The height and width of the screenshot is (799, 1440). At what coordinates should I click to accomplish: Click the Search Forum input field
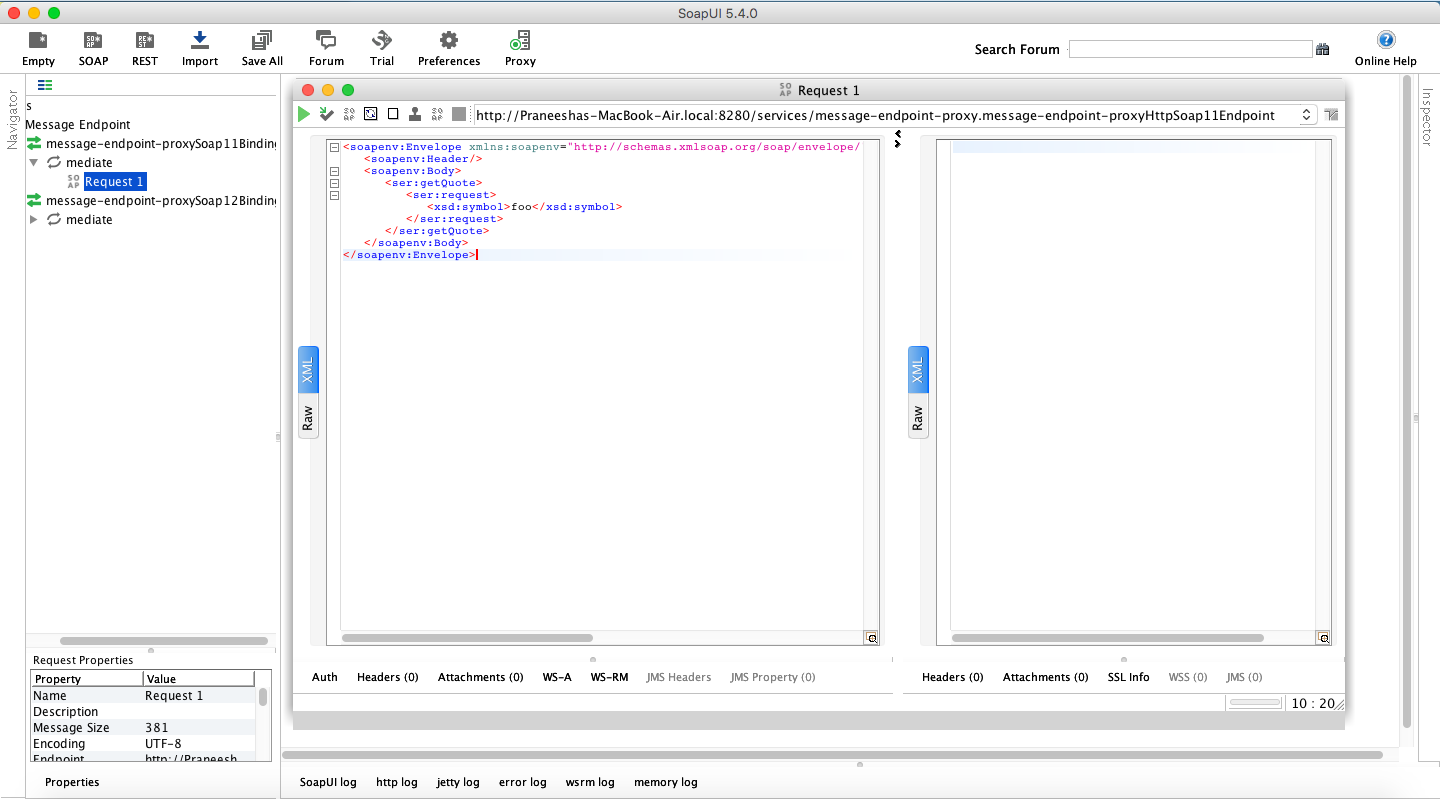[x=1190, y=49]
